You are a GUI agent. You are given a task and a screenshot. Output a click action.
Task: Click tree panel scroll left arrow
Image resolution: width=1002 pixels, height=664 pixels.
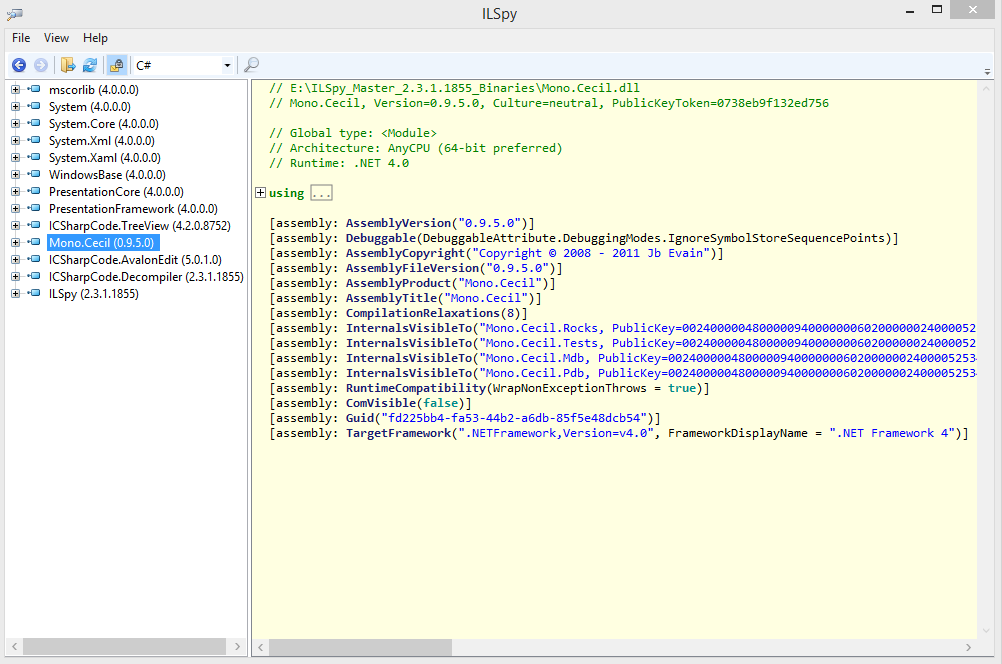(14, 646)
